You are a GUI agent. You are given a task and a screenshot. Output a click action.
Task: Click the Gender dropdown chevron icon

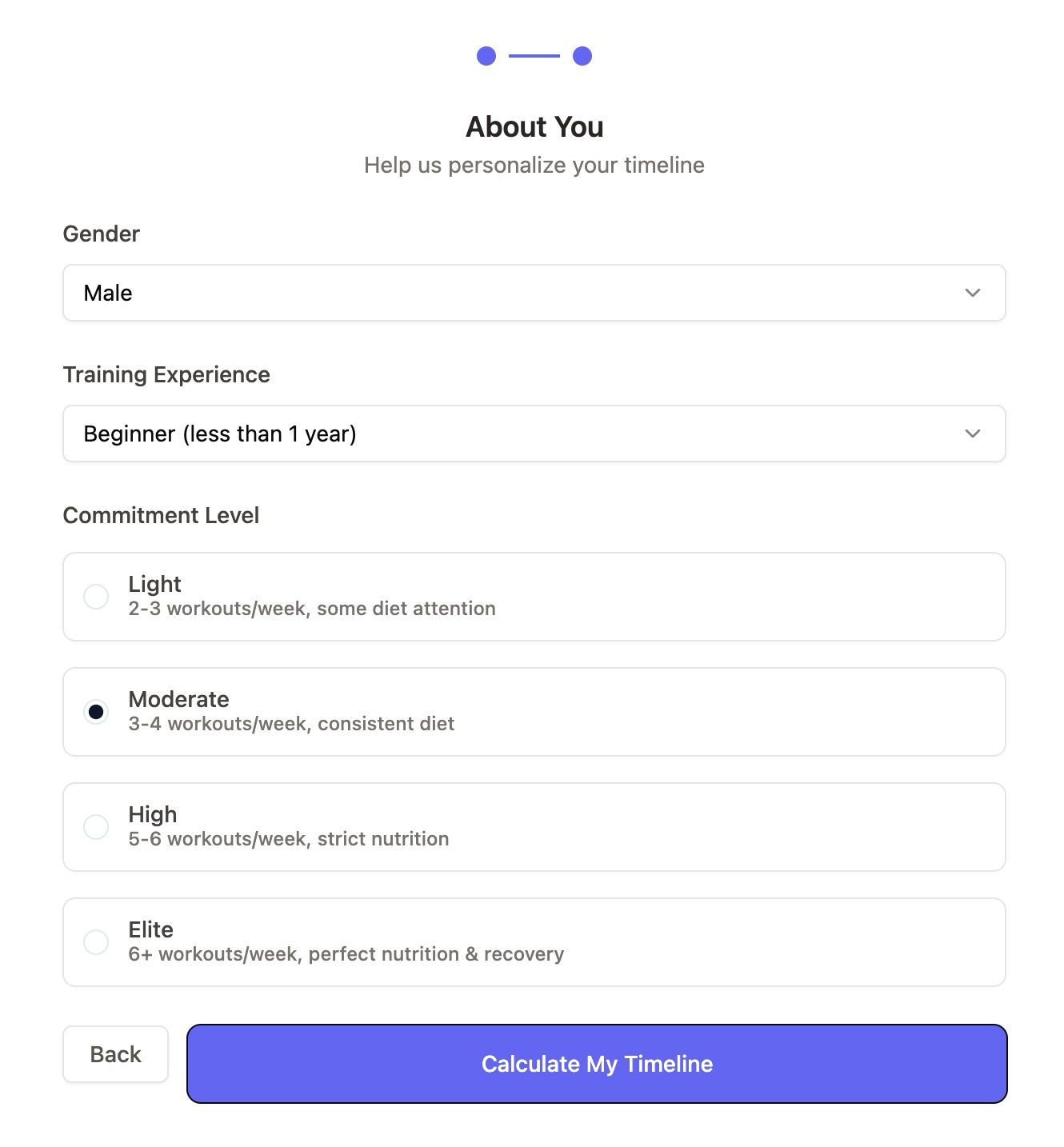(x=972, y=293)
